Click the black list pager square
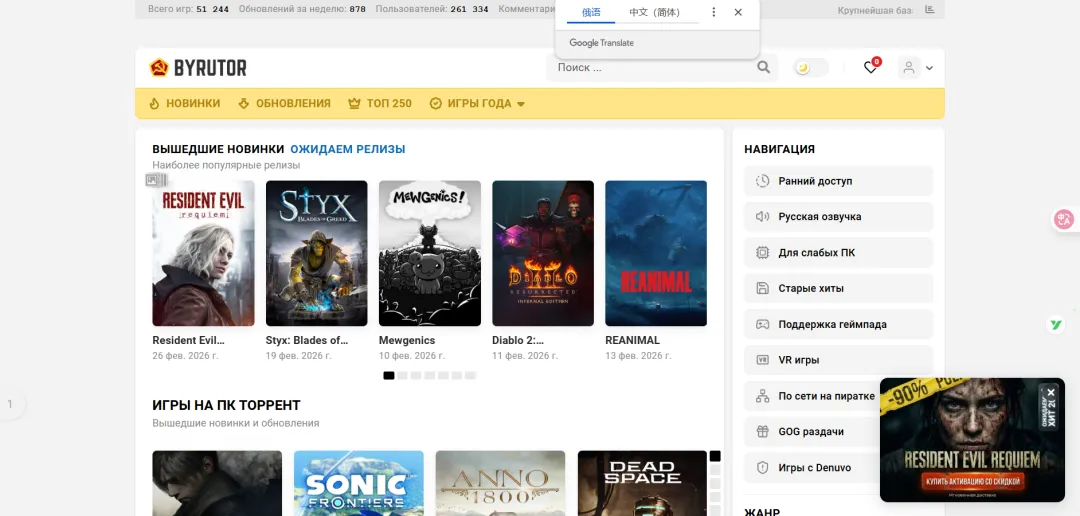The image size is (1080, 516). point(715,456)
